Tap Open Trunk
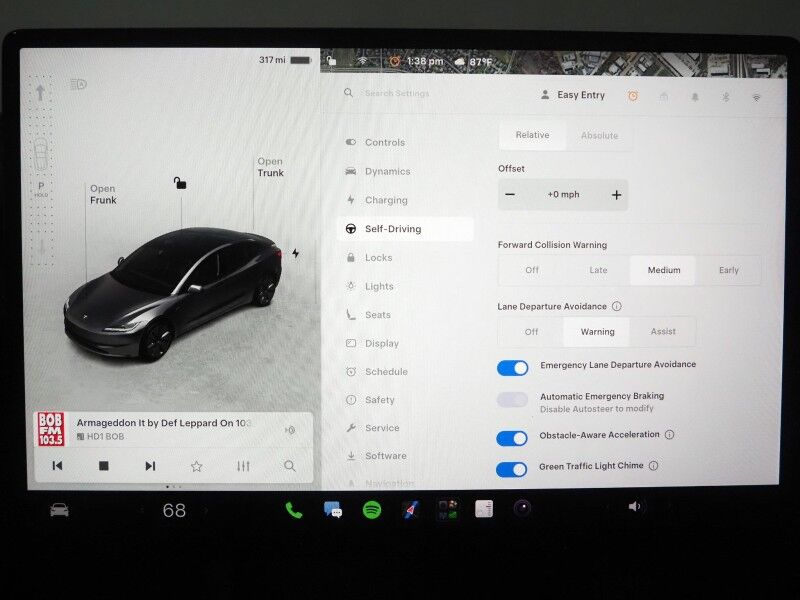800x600 pixels. (270, 167)
